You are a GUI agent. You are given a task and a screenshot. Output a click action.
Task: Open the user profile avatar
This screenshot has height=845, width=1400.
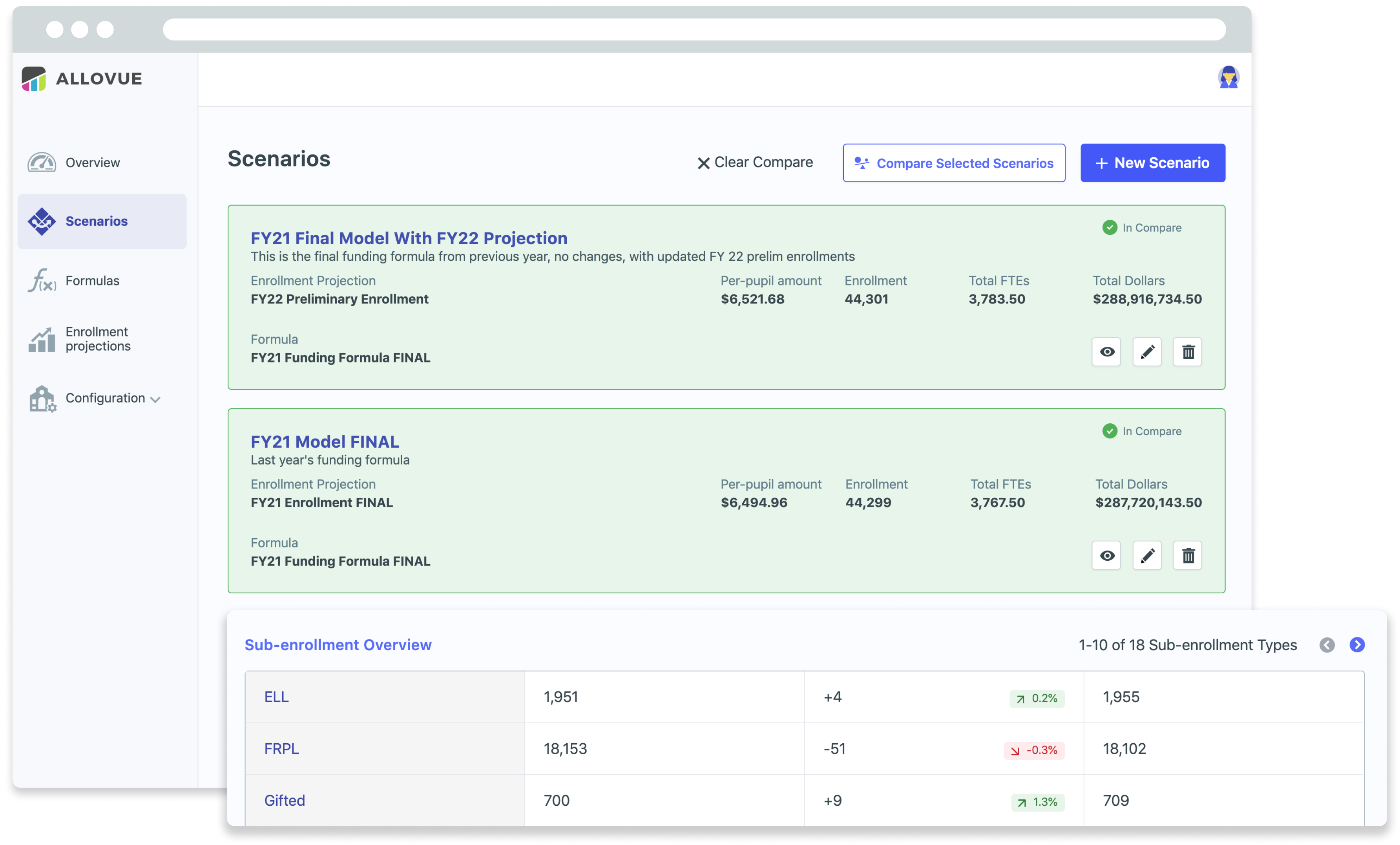pos(1228,78)
